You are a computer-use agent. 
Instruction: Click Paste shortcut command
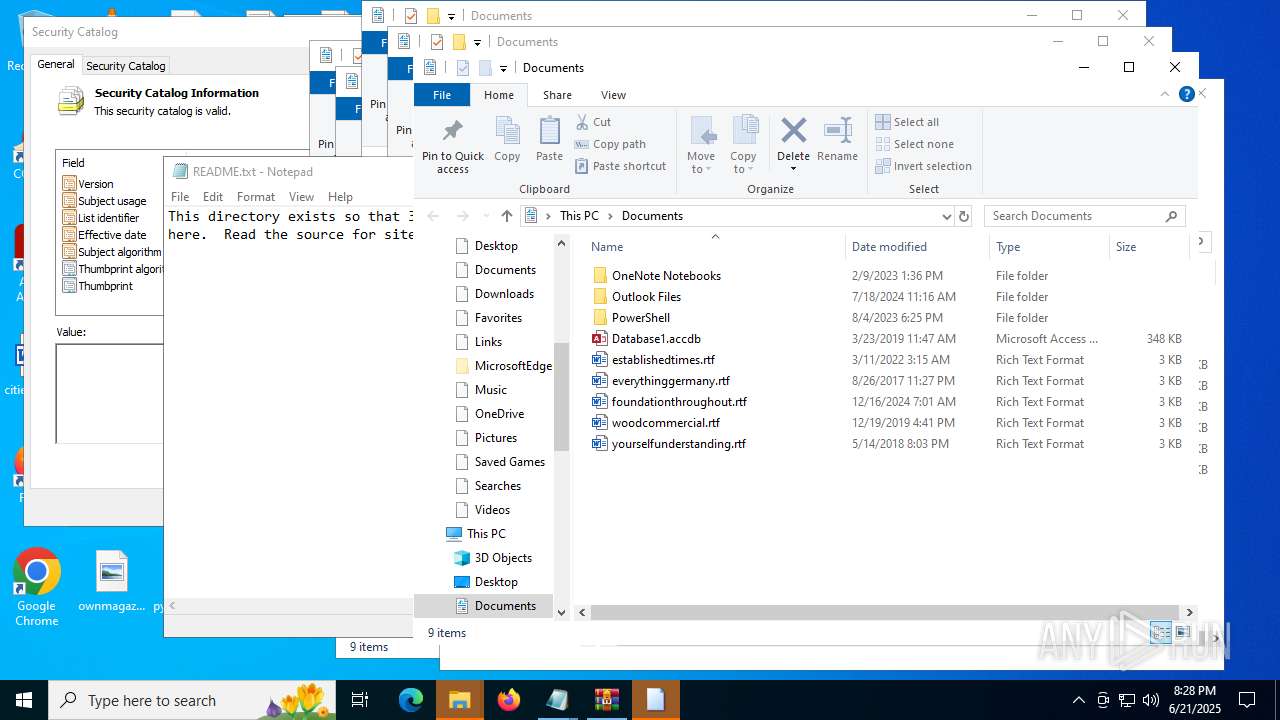621,166
